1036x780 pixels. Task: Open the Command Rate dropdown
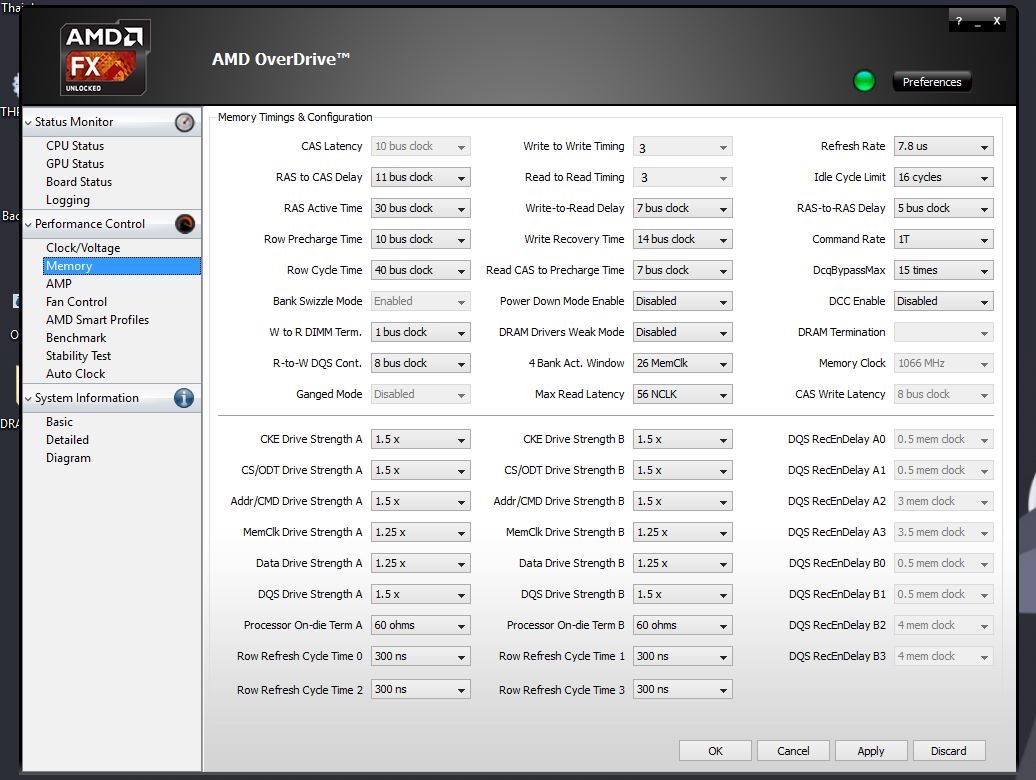click(x=944, y=239)
